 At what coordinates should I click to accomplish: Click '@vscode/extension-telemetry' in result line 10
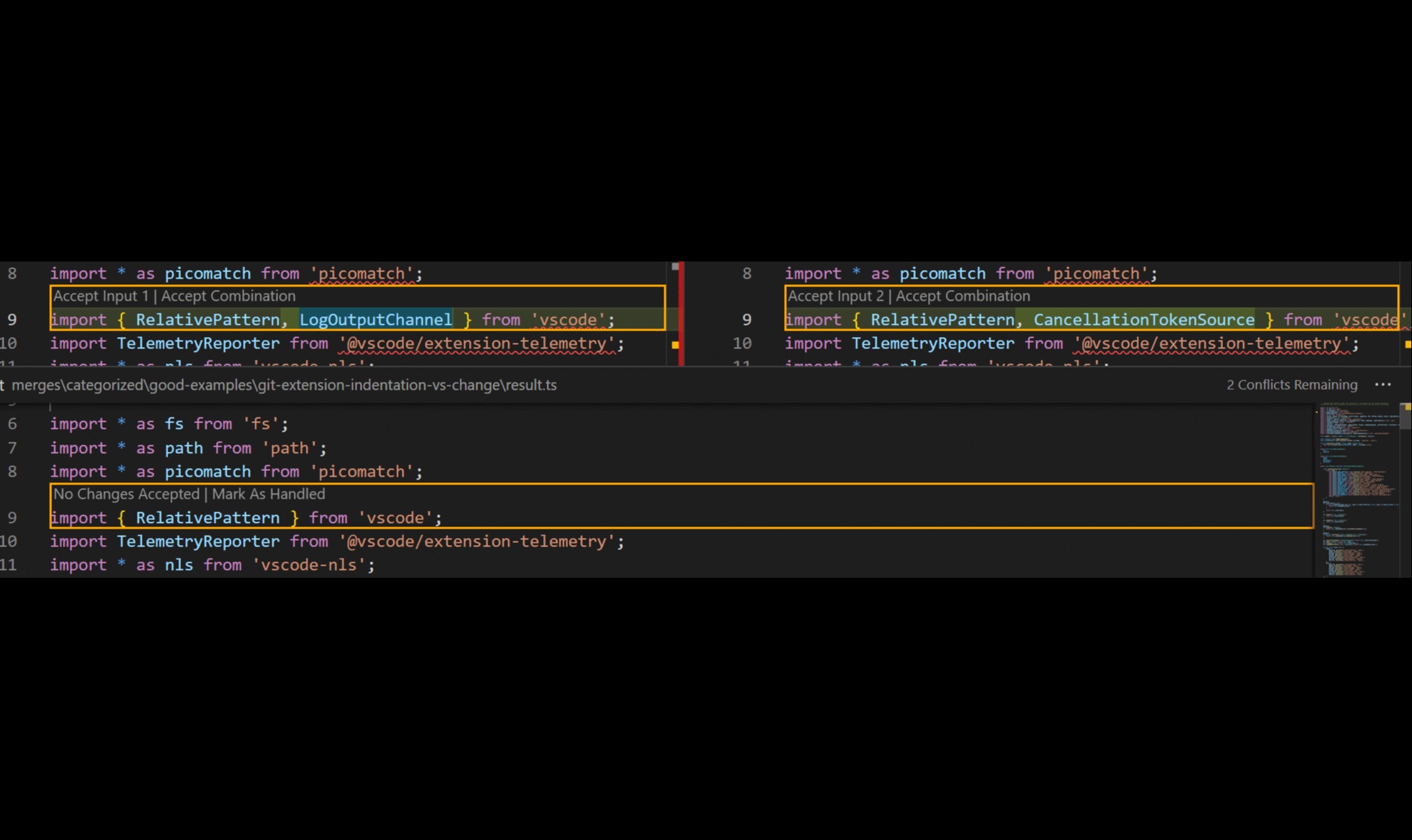477,541
